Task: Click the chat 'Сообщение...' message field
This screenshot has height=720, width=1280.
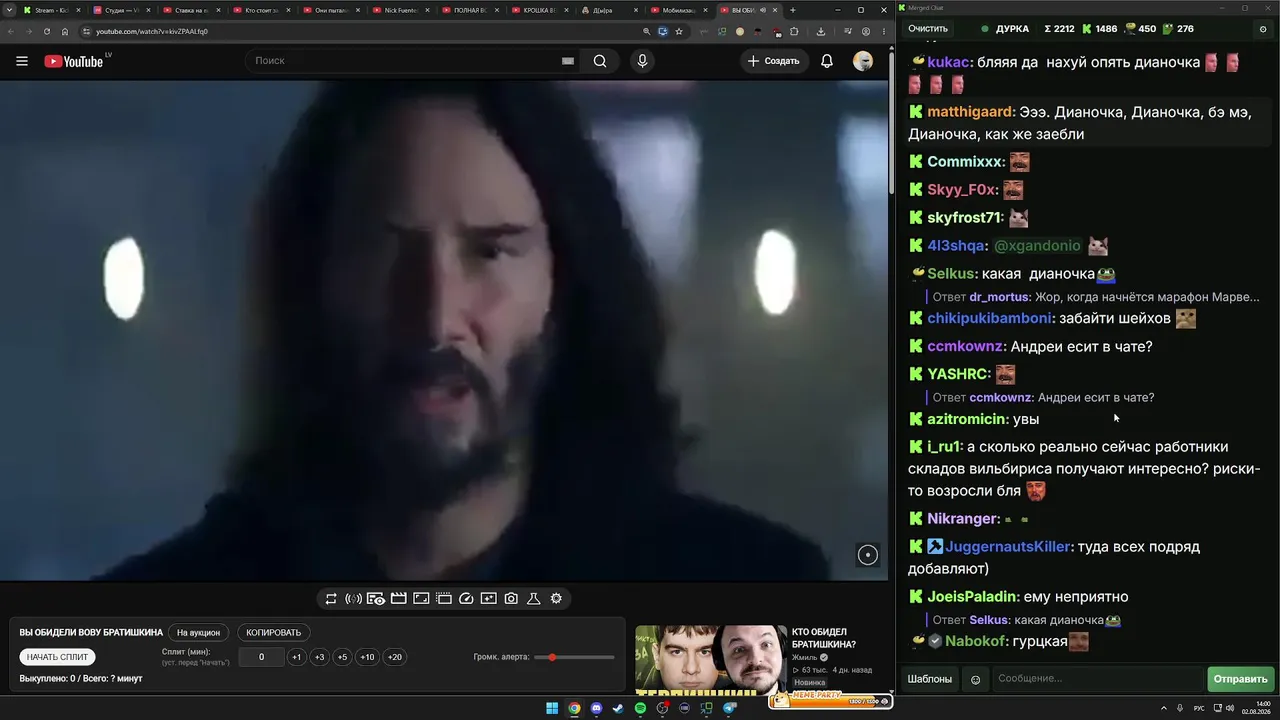Action: click(x=1097, y=680)
